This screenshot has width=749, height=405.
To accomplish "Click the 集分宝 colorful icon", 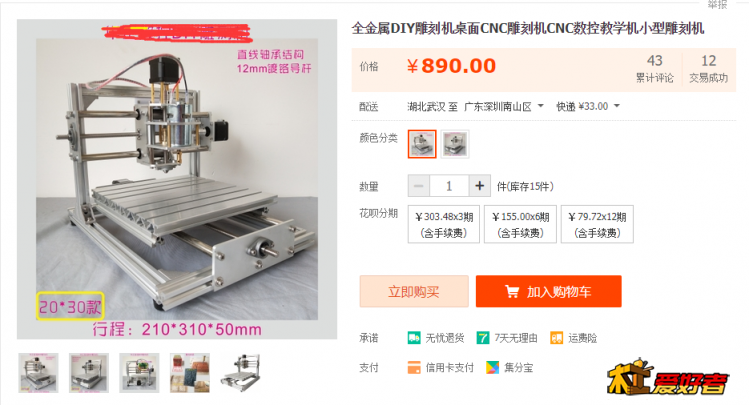I will coord(492,368).
